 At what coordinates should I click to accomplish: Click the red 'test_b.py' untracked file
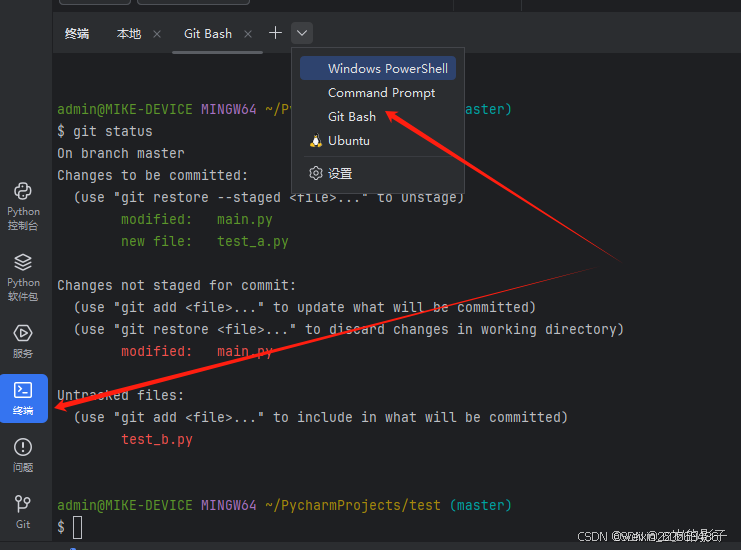(x=157, y=439)
